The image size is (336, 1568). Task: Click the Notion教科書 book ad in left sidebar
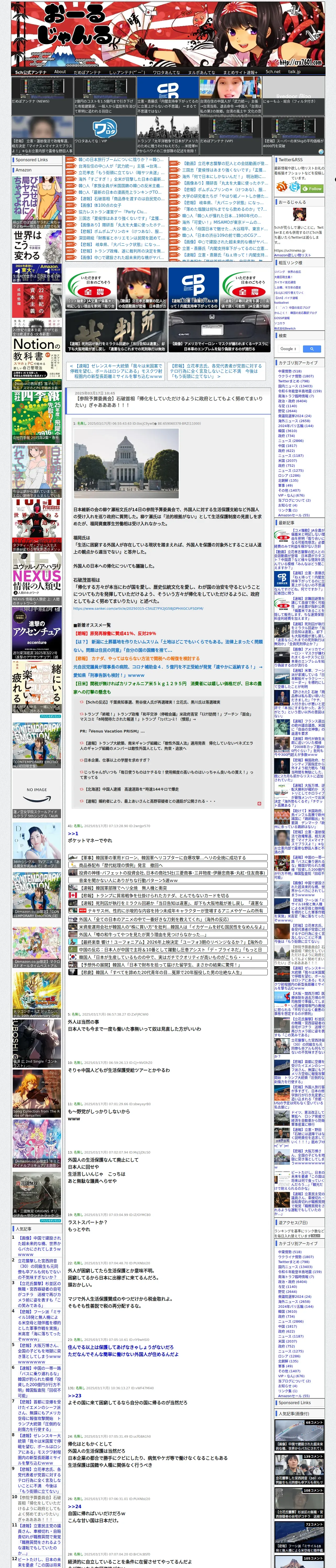pyautogui.click(x=37, y=364)
